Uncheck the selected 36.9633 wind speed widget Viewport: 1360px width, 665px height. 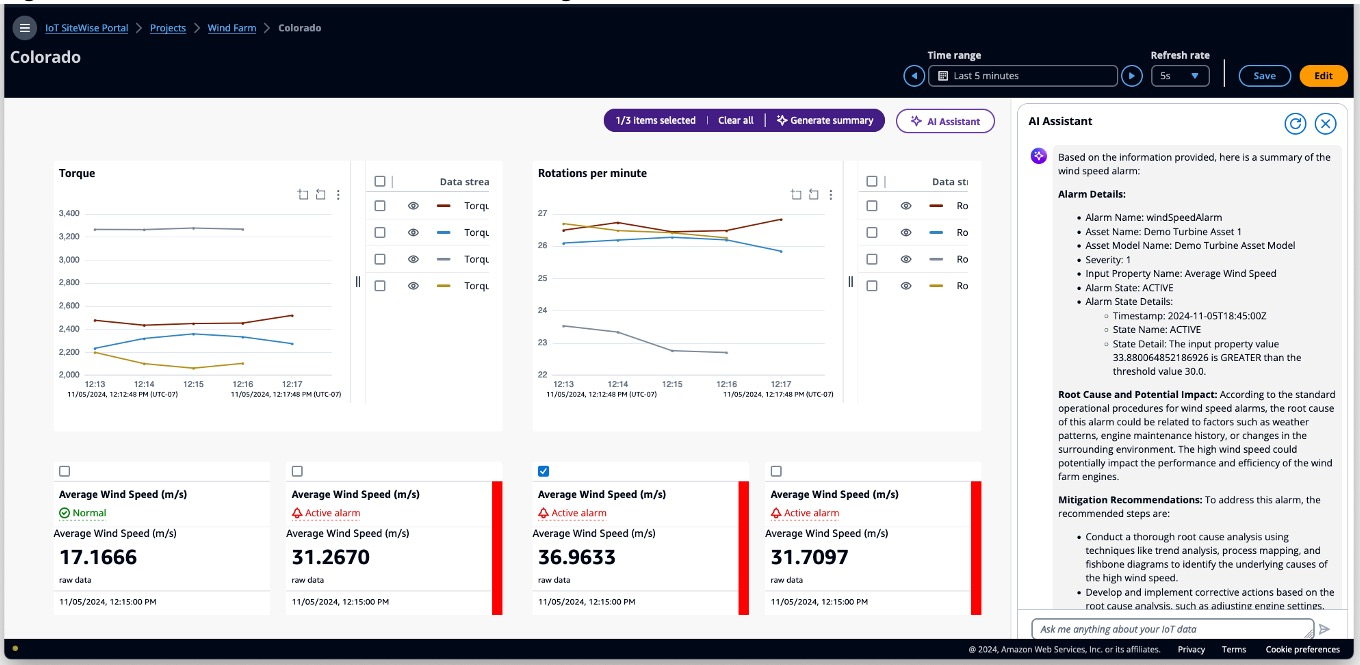[x=543, y=471]
